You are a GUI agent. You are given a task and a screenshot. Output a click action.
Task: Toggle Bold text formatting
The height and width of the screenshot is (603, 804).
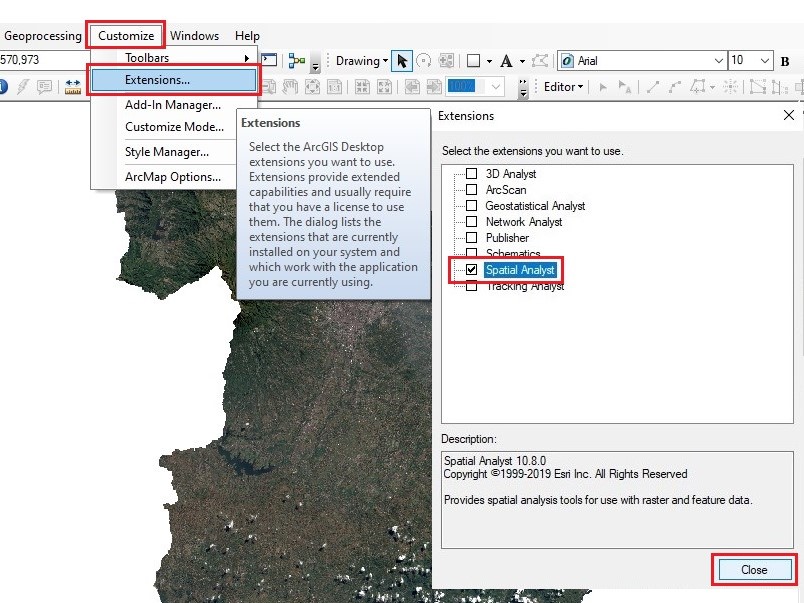click(785, 61)
